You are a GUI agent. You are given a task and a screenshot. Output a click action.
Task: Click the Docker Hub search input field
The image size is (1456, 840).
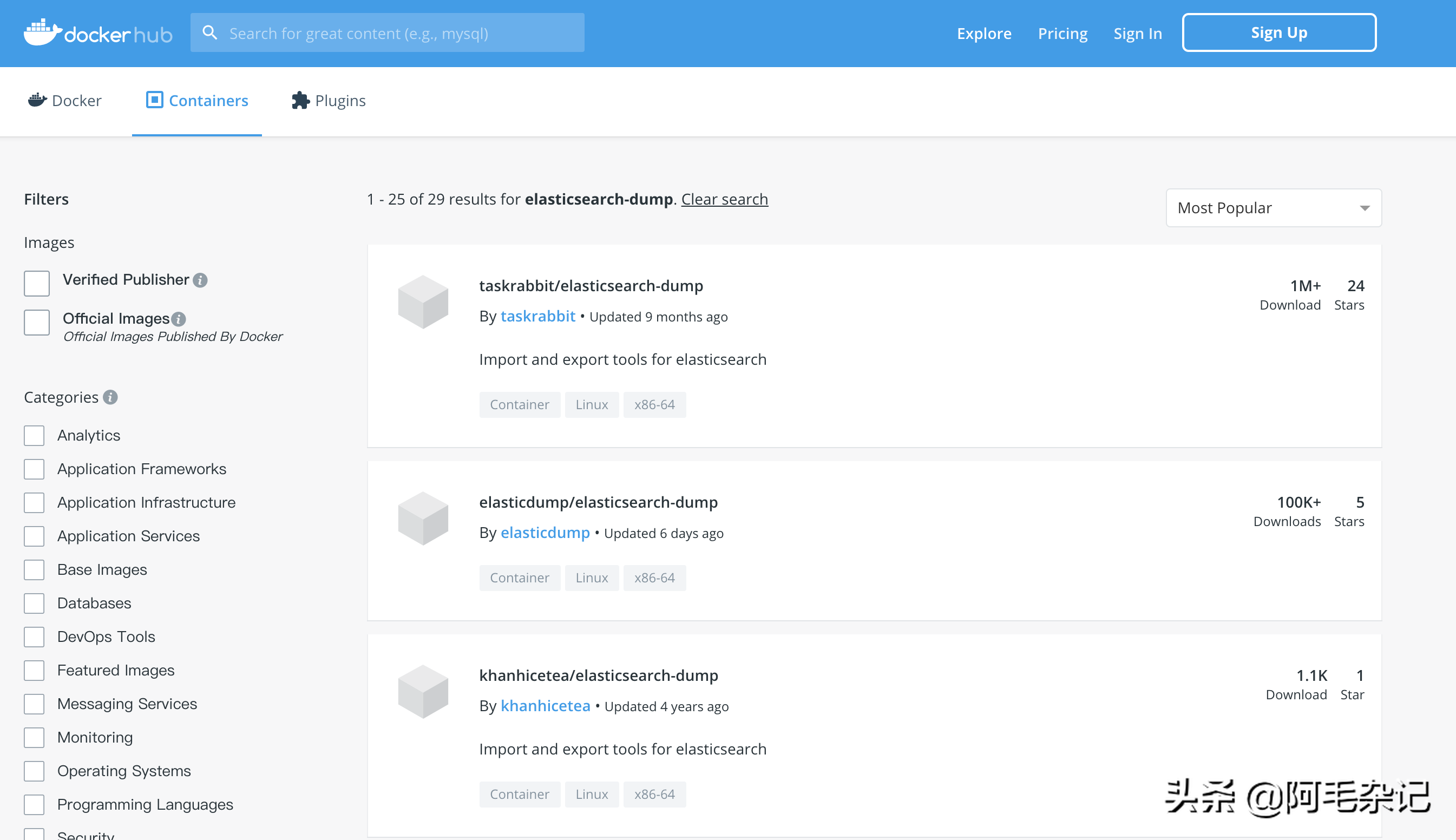(398, 33)
